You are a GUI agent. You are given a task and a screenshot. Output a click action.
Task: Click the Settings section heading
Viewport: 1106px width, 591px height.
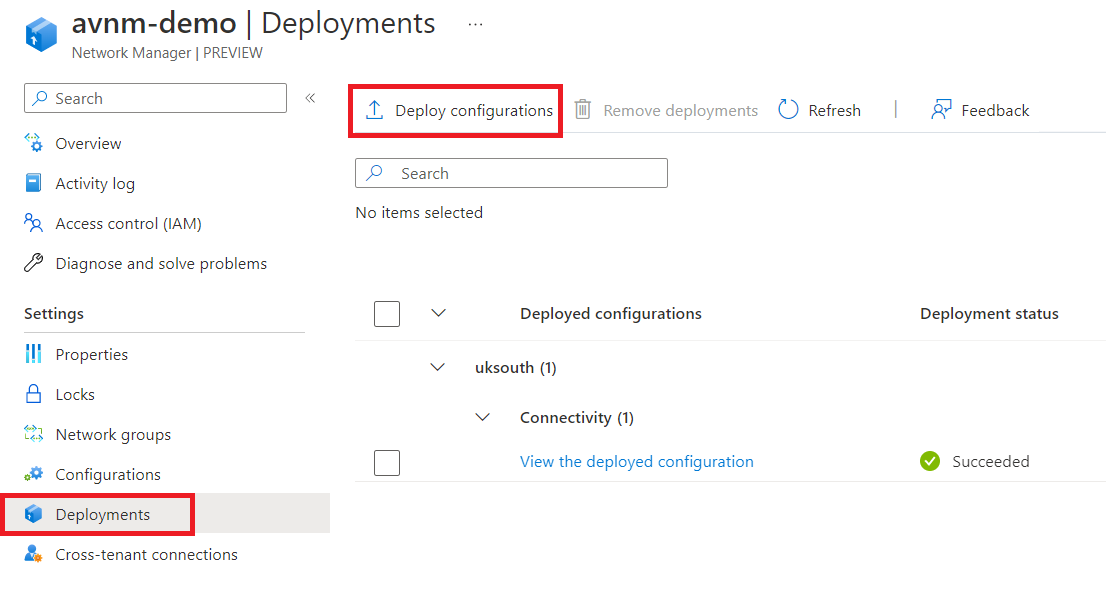[54, 314]
